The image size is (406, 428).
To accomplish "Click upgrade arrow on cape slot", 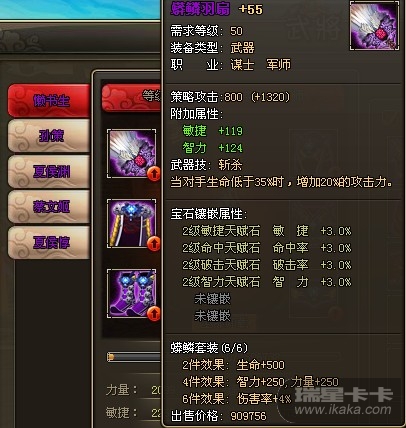I will [154, 244].
